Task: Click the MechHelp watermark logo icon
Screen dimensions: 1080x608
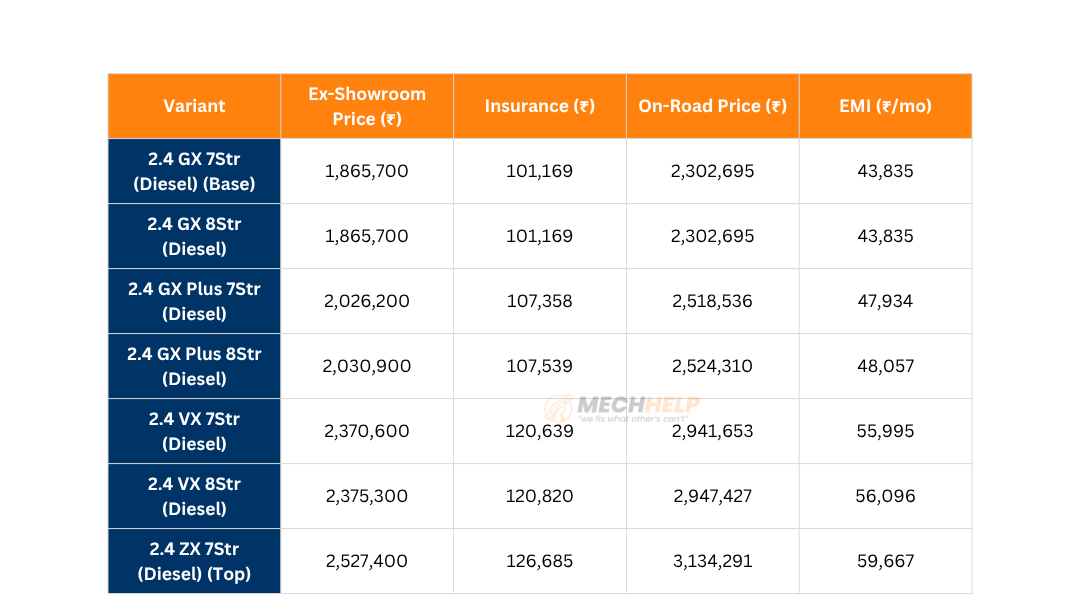Action: (558, 407)
